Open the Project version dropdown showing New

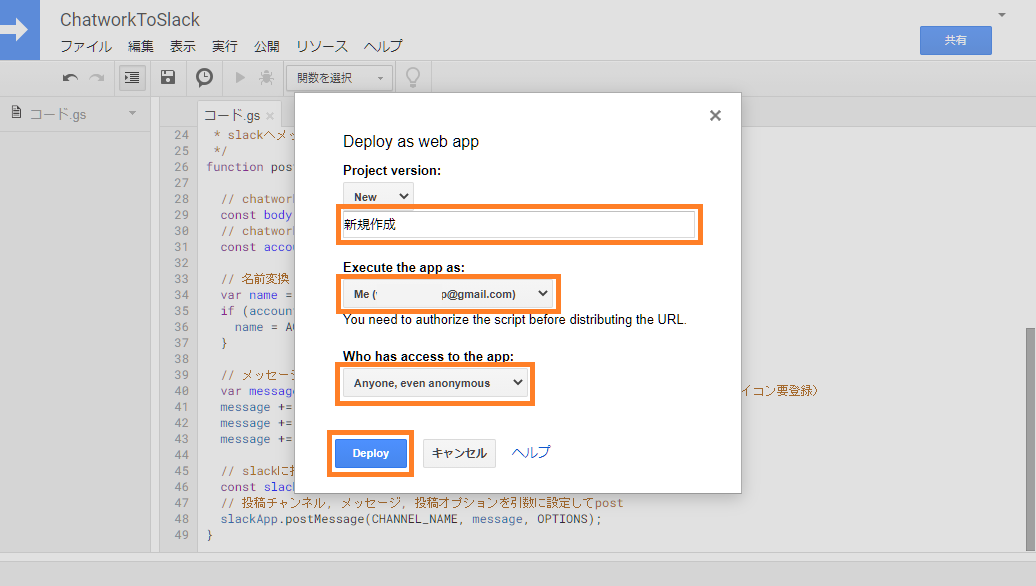[x=378, y=196]
